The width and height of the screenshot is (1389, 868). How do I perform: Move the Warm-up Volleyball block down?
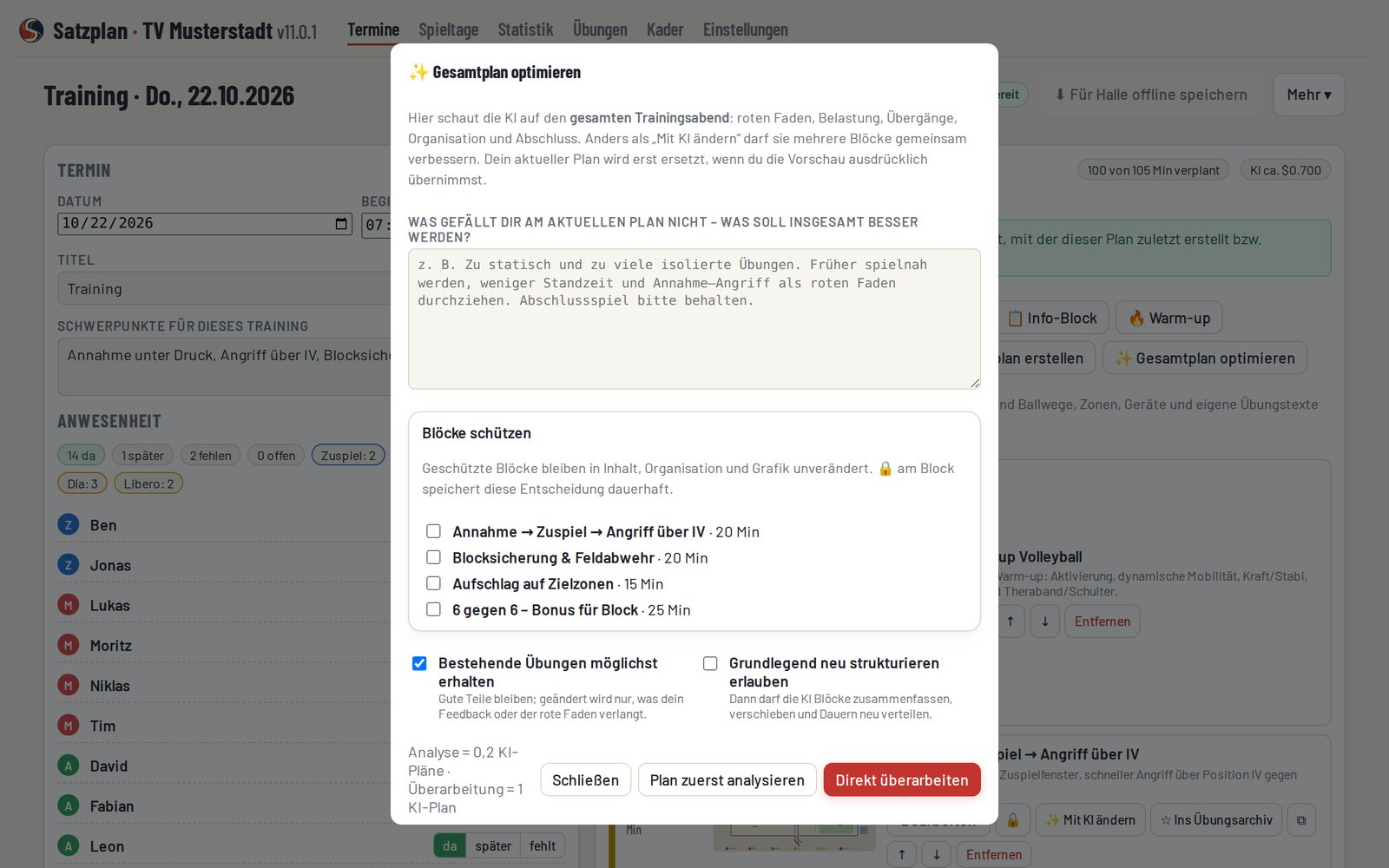click(1045, 621)
